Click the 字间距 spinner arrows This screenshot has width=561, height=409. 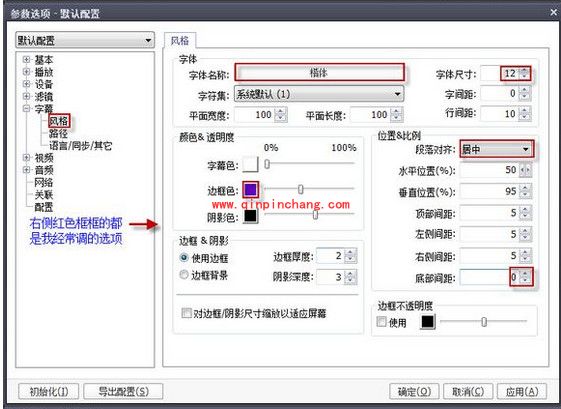click(x=525, y=93)
